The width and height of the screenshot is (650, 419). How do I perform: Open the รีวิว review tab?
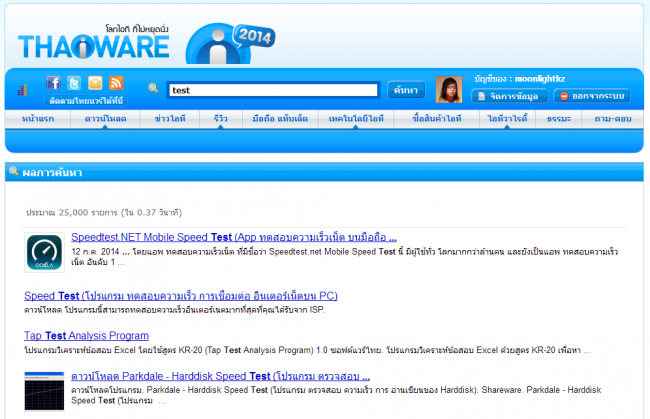(x=221, y=119)
